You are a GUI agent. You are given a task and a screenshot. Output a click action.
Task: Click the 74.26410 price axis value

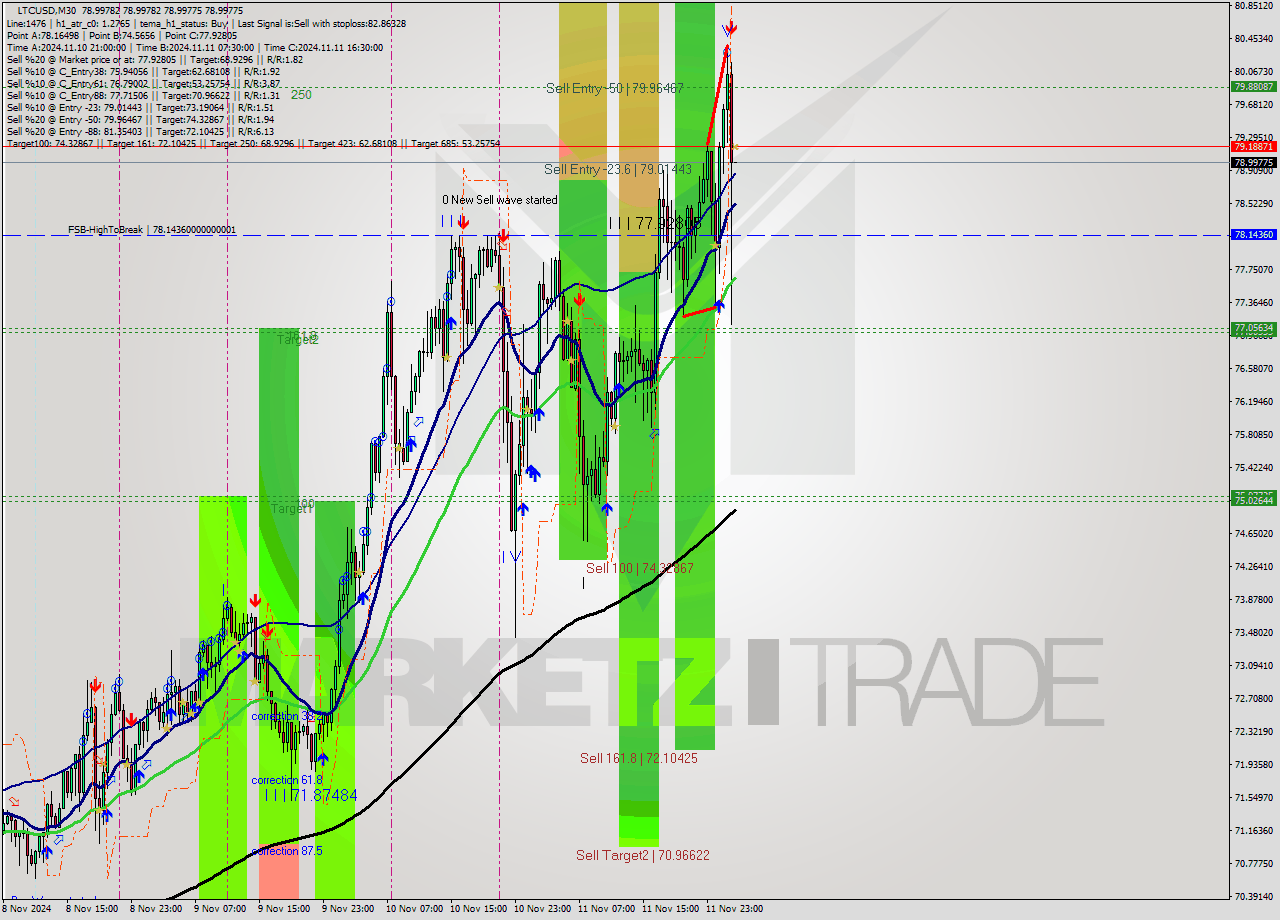pos(1253,566)
